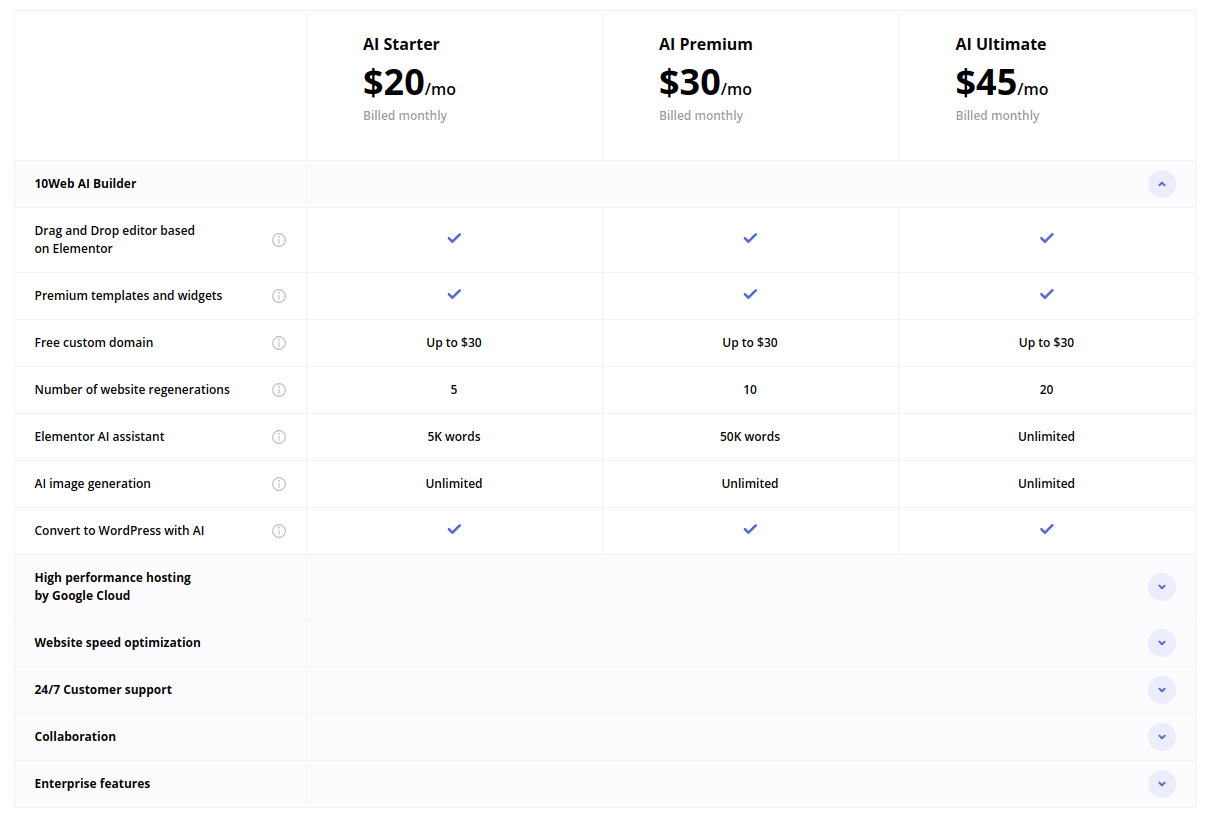Expand High performance hosting by Google Cloud

(x=1161, y=587)
